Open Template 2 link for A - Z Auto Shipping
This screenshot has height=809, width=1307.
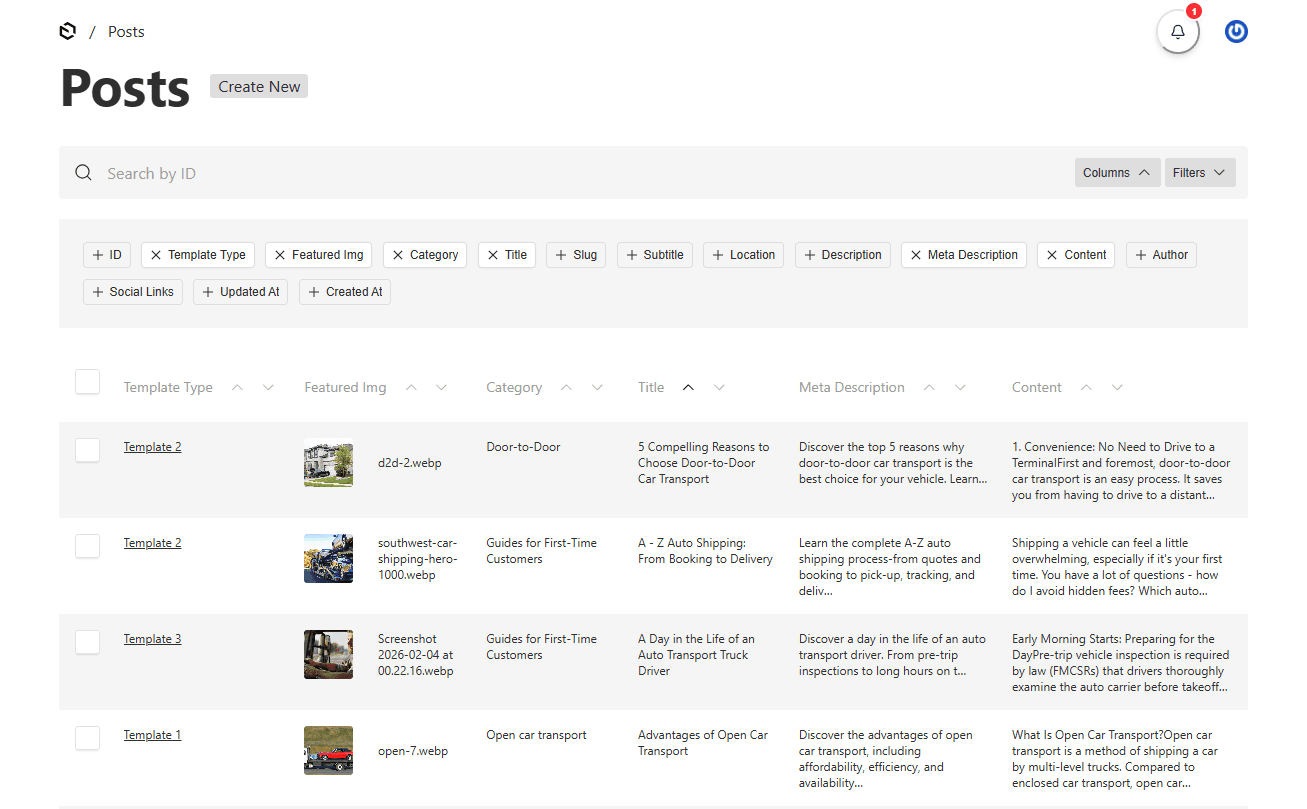tap(153, 543)
